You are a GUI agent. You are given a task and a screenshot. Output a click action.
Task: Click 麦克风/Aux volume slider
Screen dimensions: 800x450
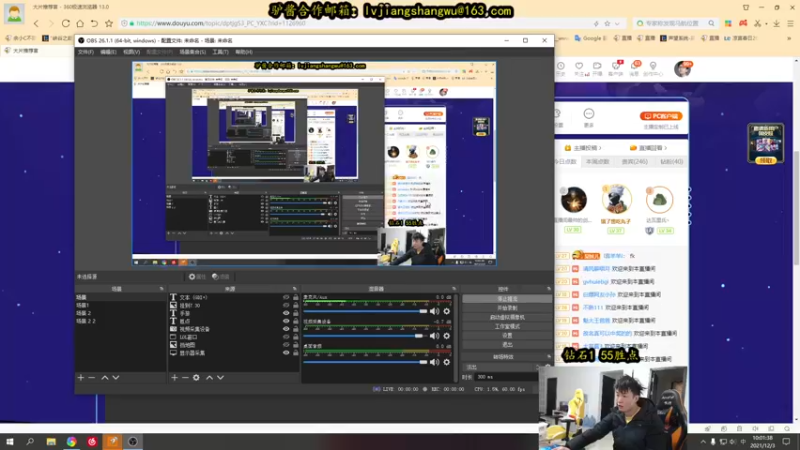pyautogui.click(x=365, y=311)
